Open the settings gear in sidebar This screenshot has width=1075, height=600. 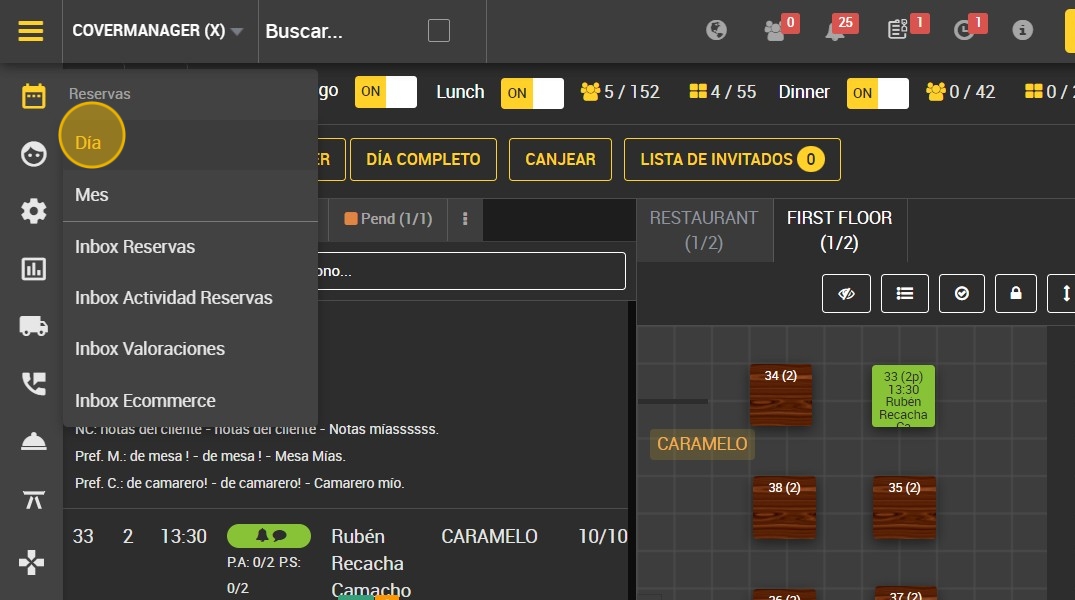click(x=33, y=211)
